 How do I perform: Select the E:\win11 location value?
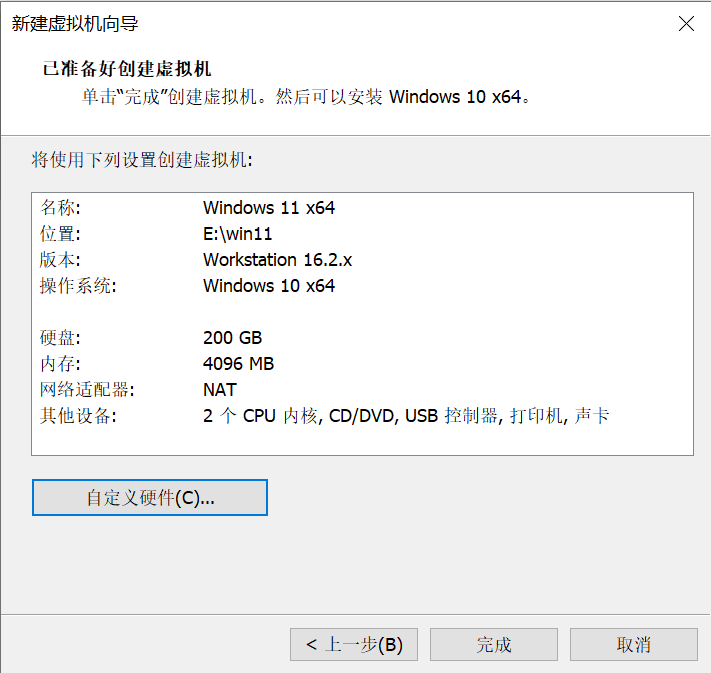tap(237, 234)
